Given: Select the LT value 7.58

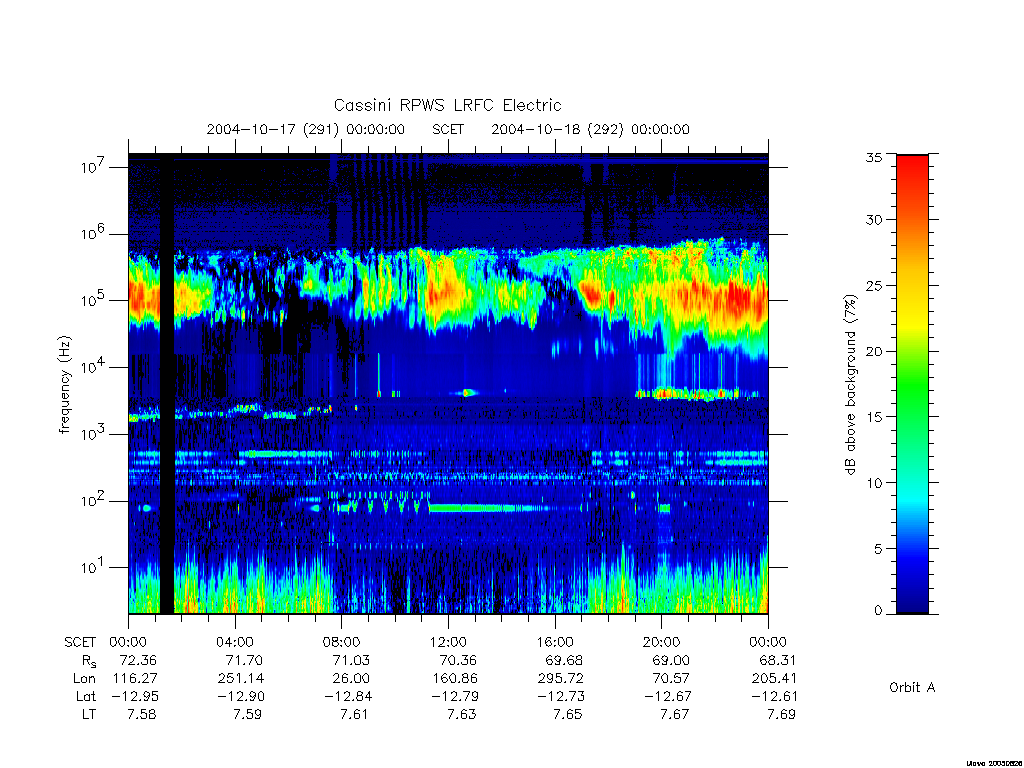Looking at the screenshot, I should (x=142, y=714).
